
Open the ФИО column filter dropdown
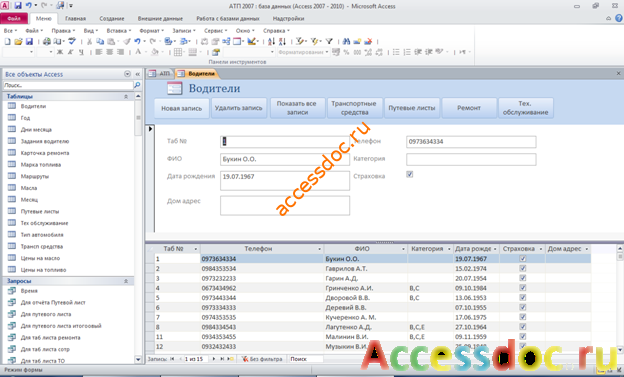pyautogui.click(x=403, y=249)
